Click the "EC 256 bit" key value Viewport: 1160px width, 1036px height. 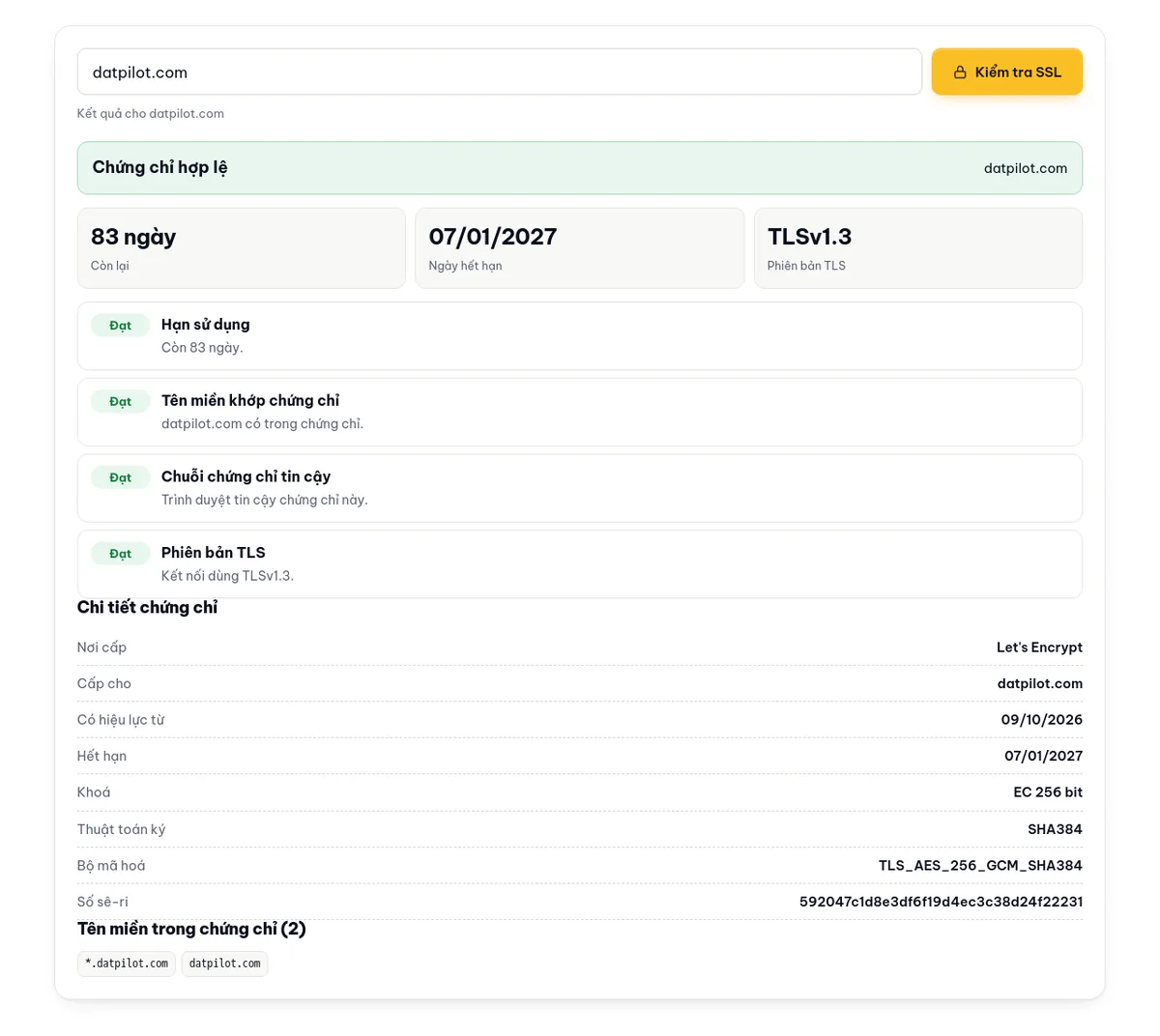(1048, 792)
